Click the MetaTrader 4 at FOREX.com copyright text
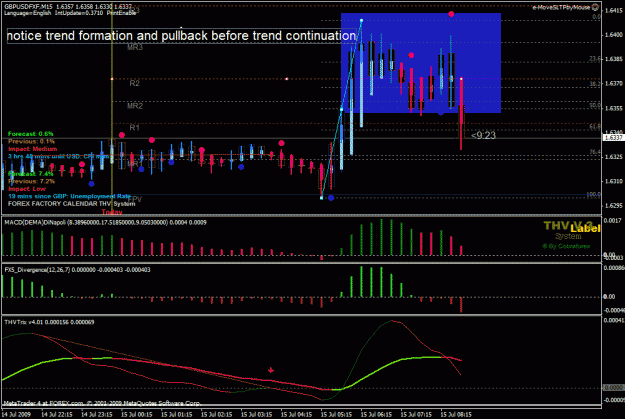The height and width of the screenshot is (419, 625). [x=102, y=403]
